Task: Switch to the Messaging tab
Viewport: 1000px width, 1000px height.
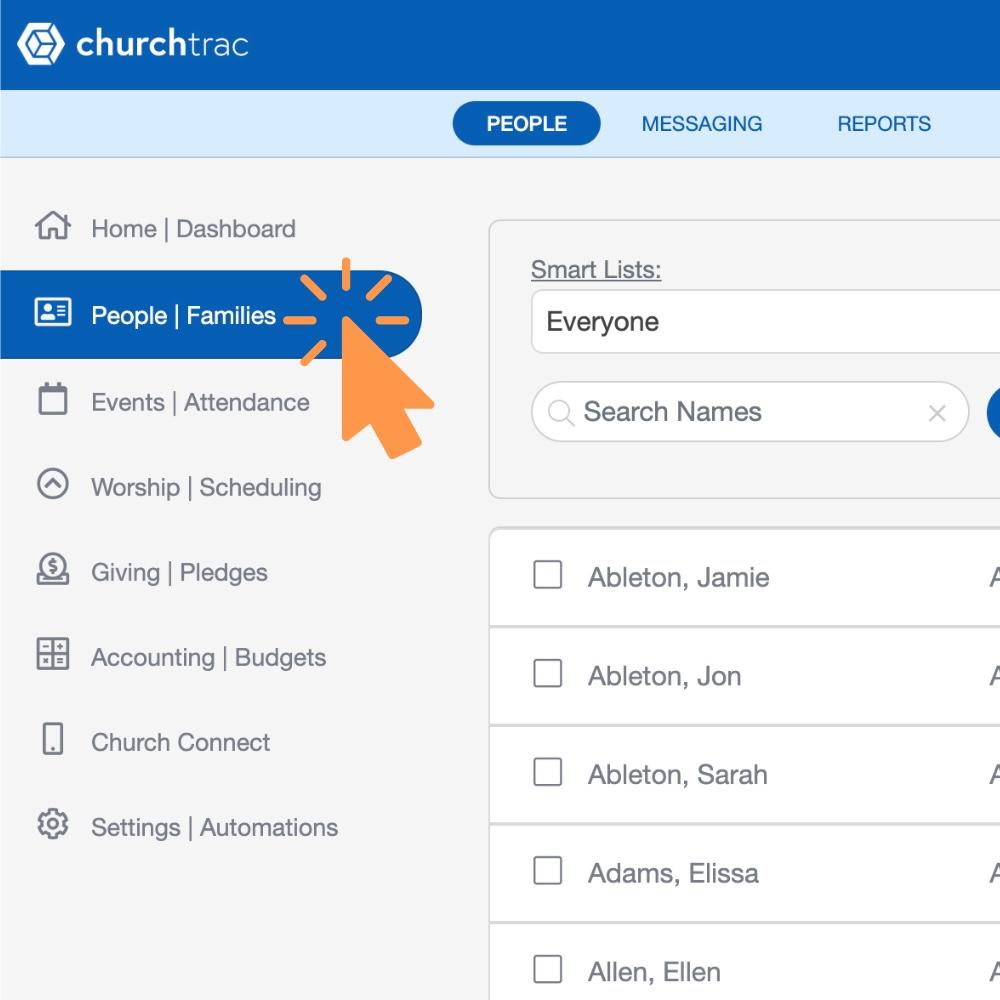Action: (702, 124)
